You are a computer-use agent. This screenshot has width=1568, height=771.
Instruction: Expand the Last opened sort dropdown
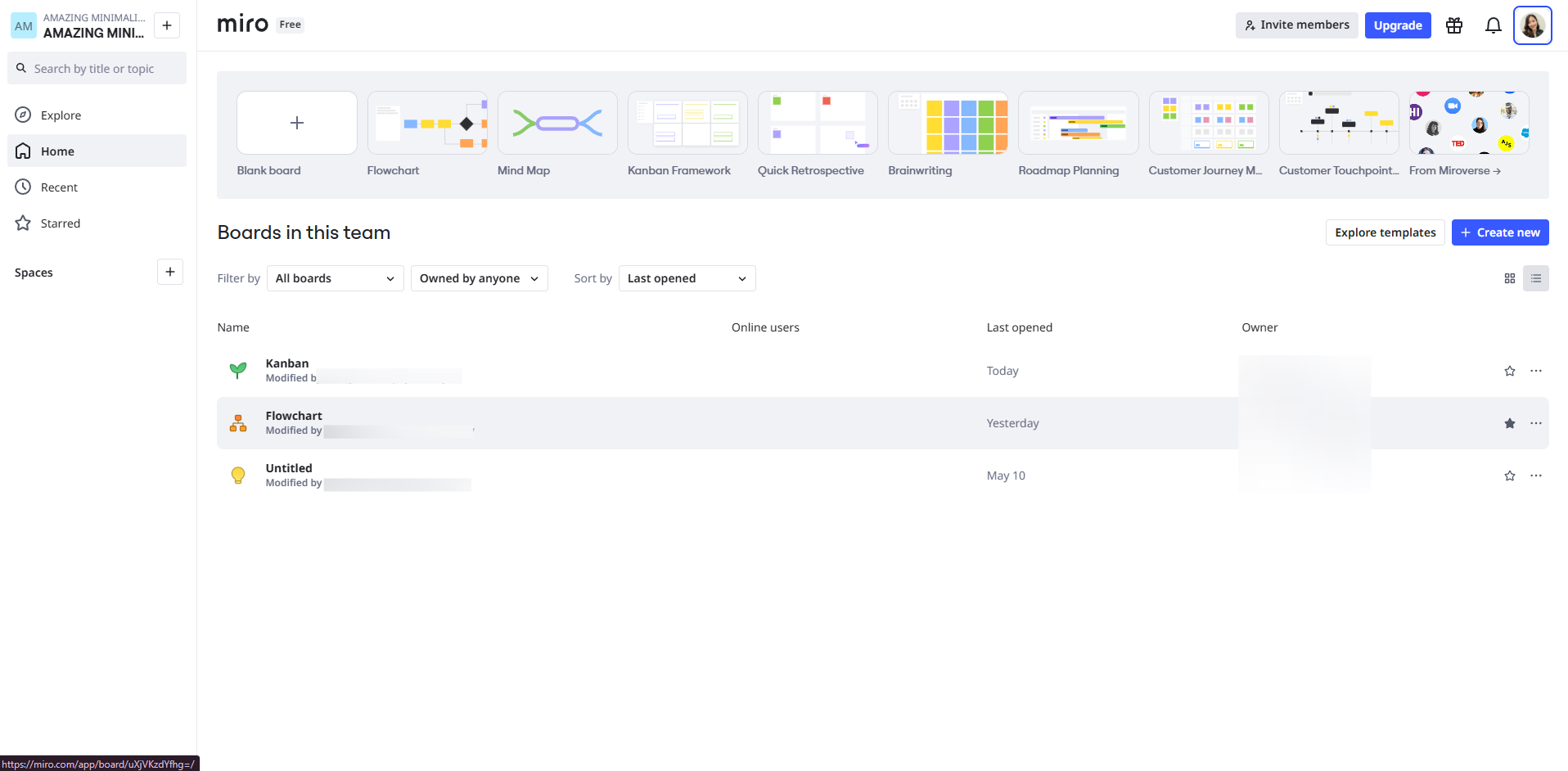[x=687, y=278]
